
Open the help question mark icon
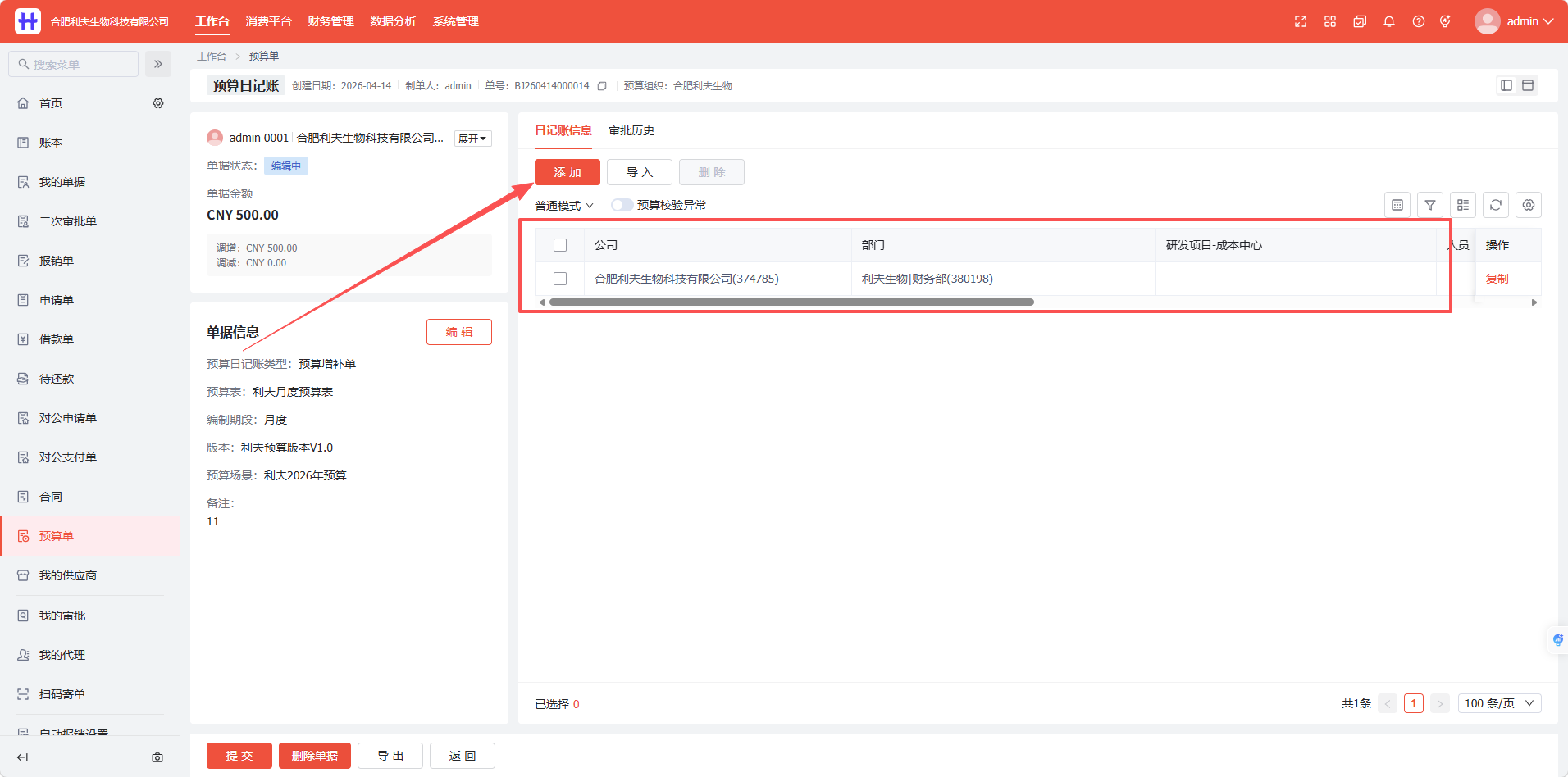[1419, 21]
